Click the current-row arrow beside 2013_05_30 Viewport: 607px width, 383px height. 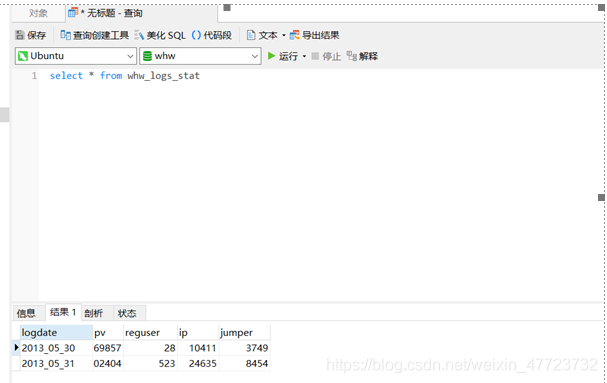[16, 347]
